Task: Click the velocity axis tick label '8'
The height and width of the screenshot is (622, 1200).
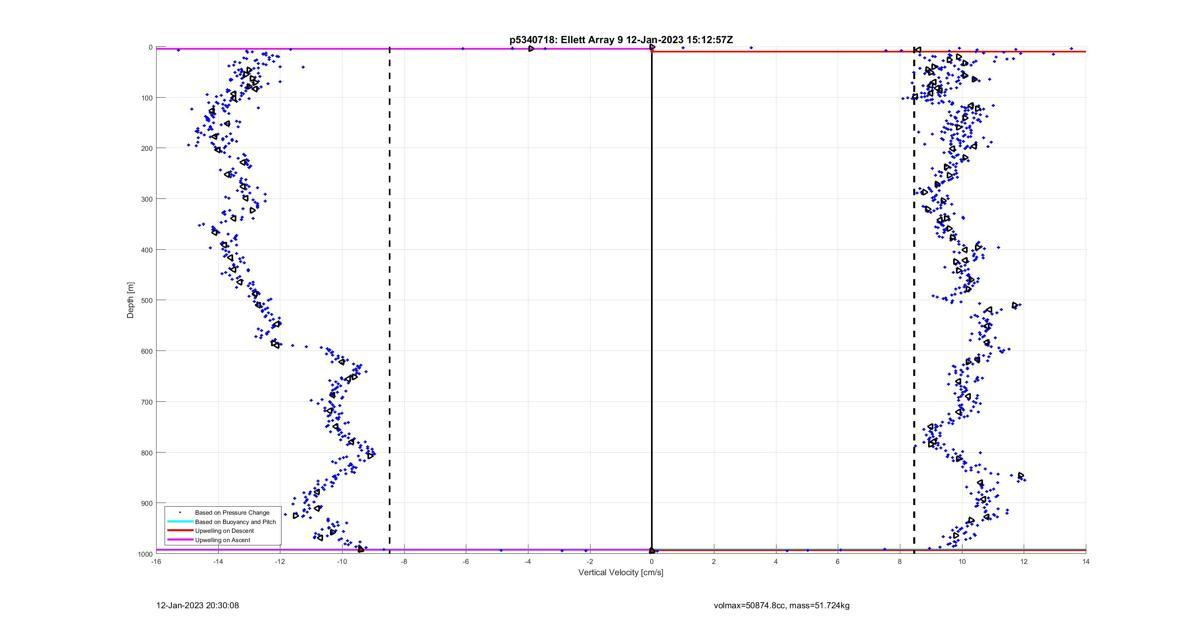Action: click(x=900, y=562)
